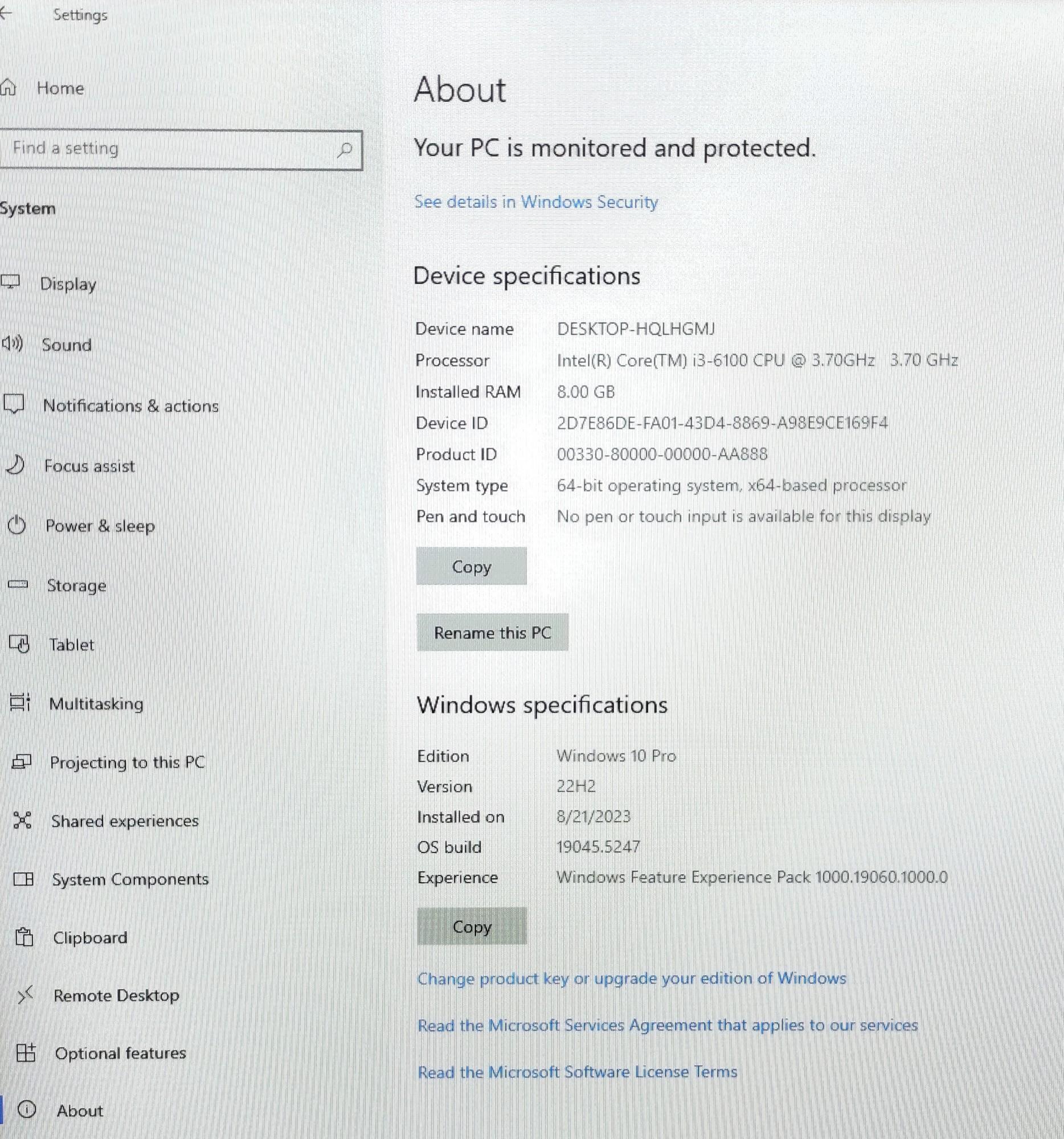This screenshot has width=1064, height=1139.
Task: Open Multitasking settings
Action: pos(96,703)
